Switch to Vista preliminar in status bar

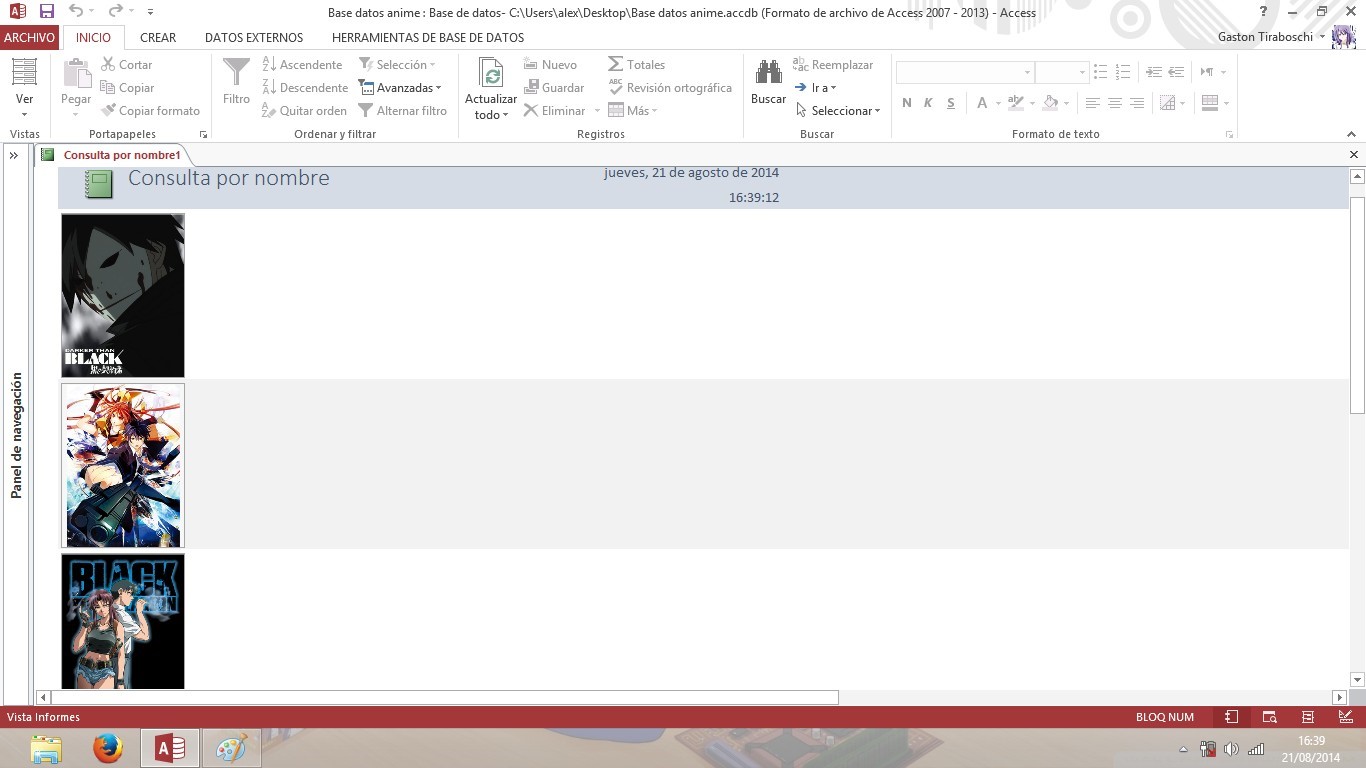pos(1269,717)
